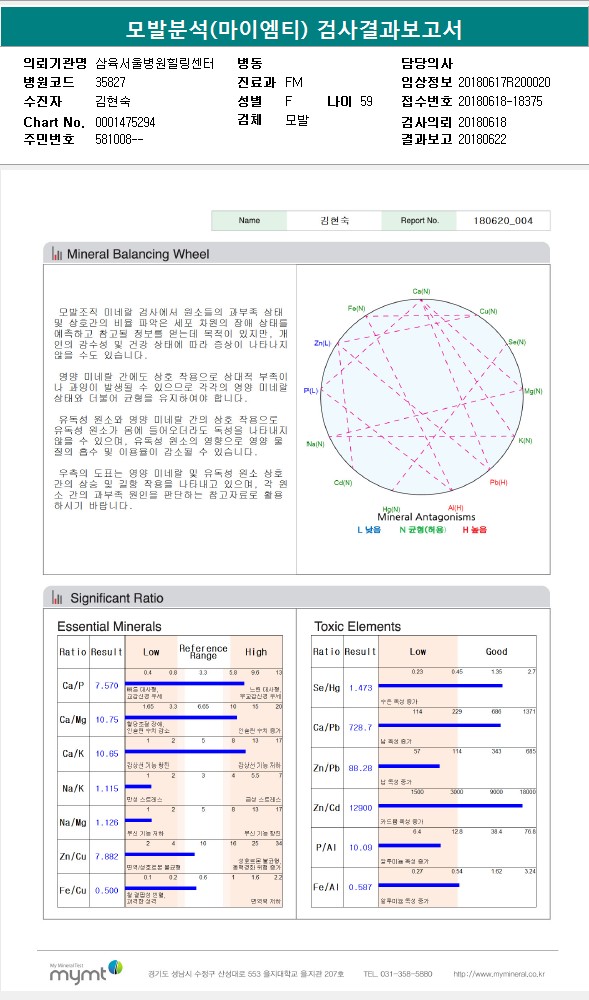Click the Fe(N) label on the wheel

356,308
